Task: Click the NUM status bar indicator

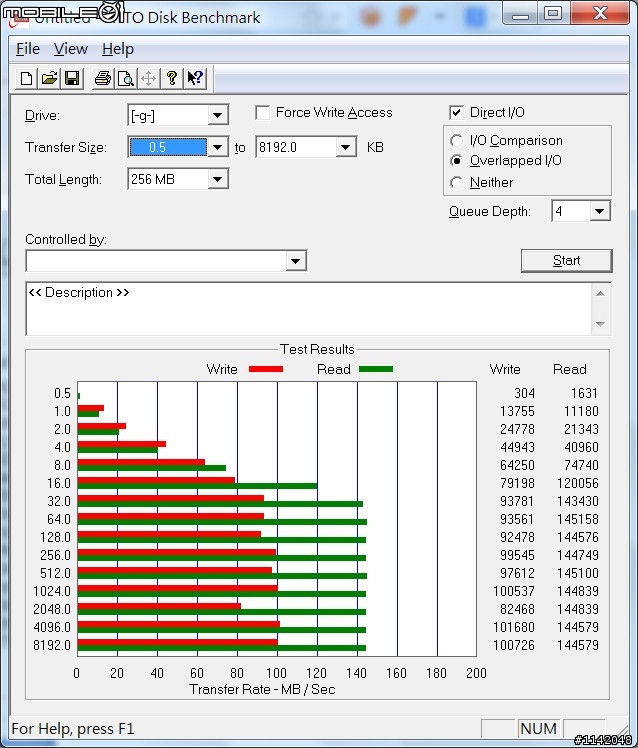Action: [538, 728]
